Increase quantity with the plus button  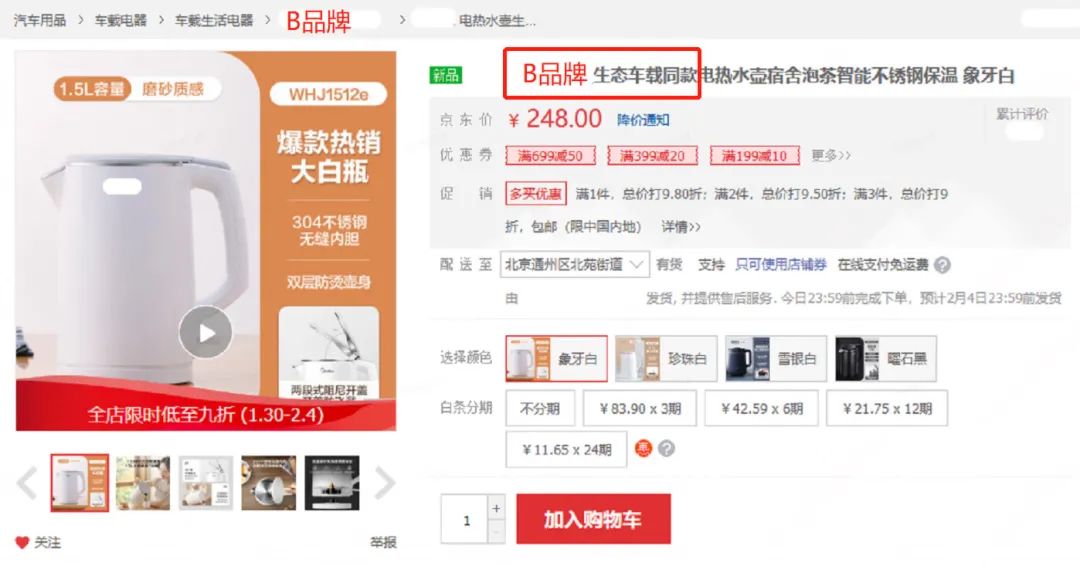496,508
